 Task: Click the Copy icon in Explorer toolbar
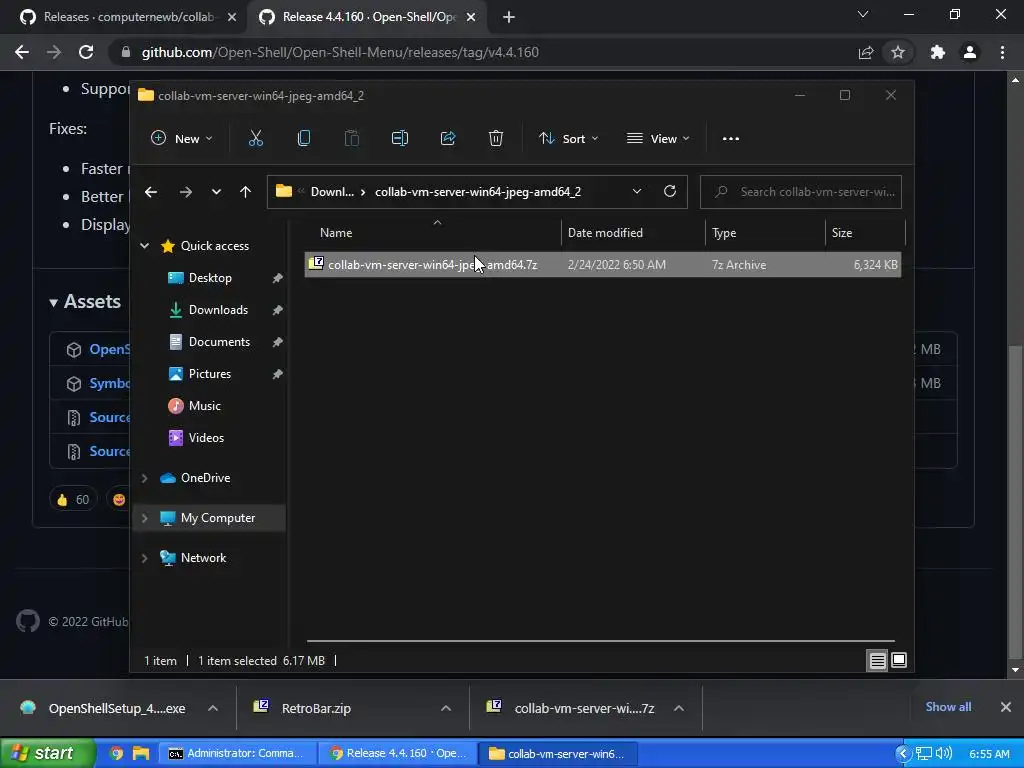[x=304, y=138]
